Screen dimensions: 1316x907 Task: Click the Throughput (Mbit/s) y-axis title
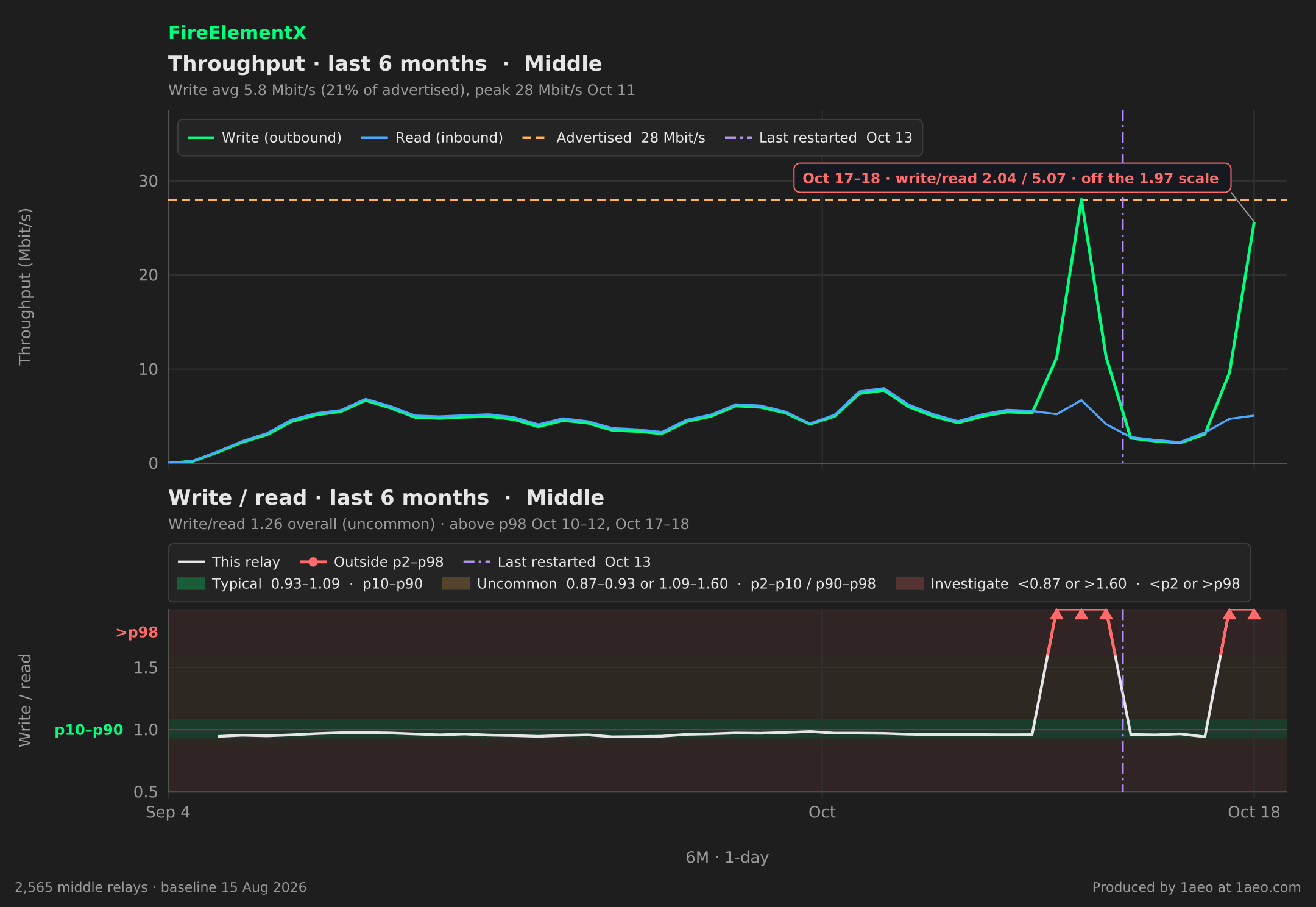click(25, 286)
